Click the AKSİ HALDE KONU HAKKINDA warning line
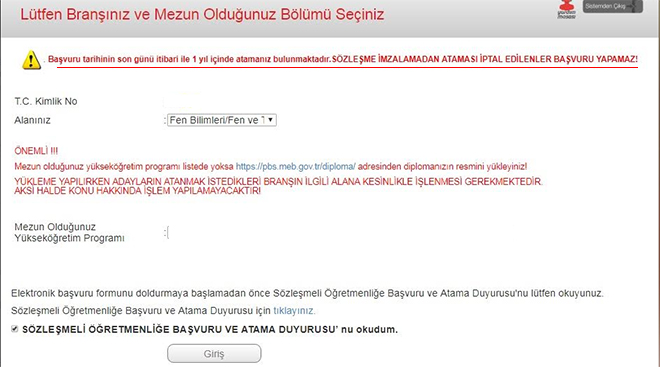 pyautogui.click(x=137, y=191)
